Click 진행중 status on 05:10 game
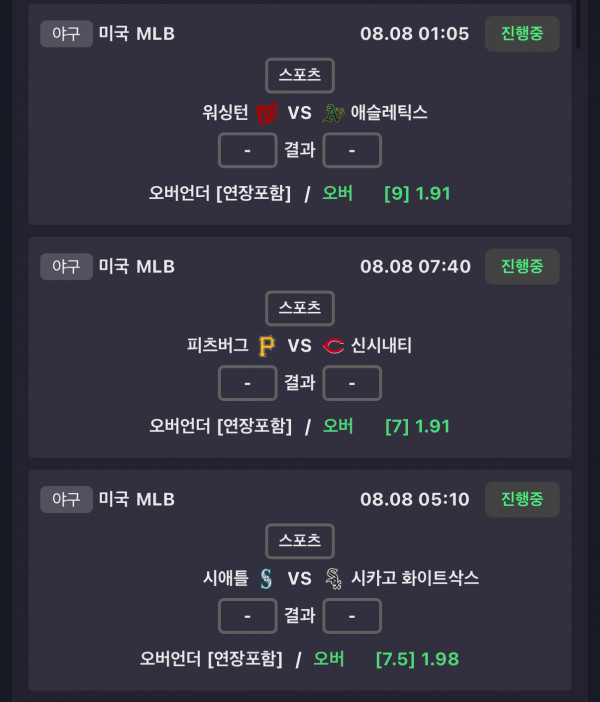600x702 pixels. click(x=522, y=499)
